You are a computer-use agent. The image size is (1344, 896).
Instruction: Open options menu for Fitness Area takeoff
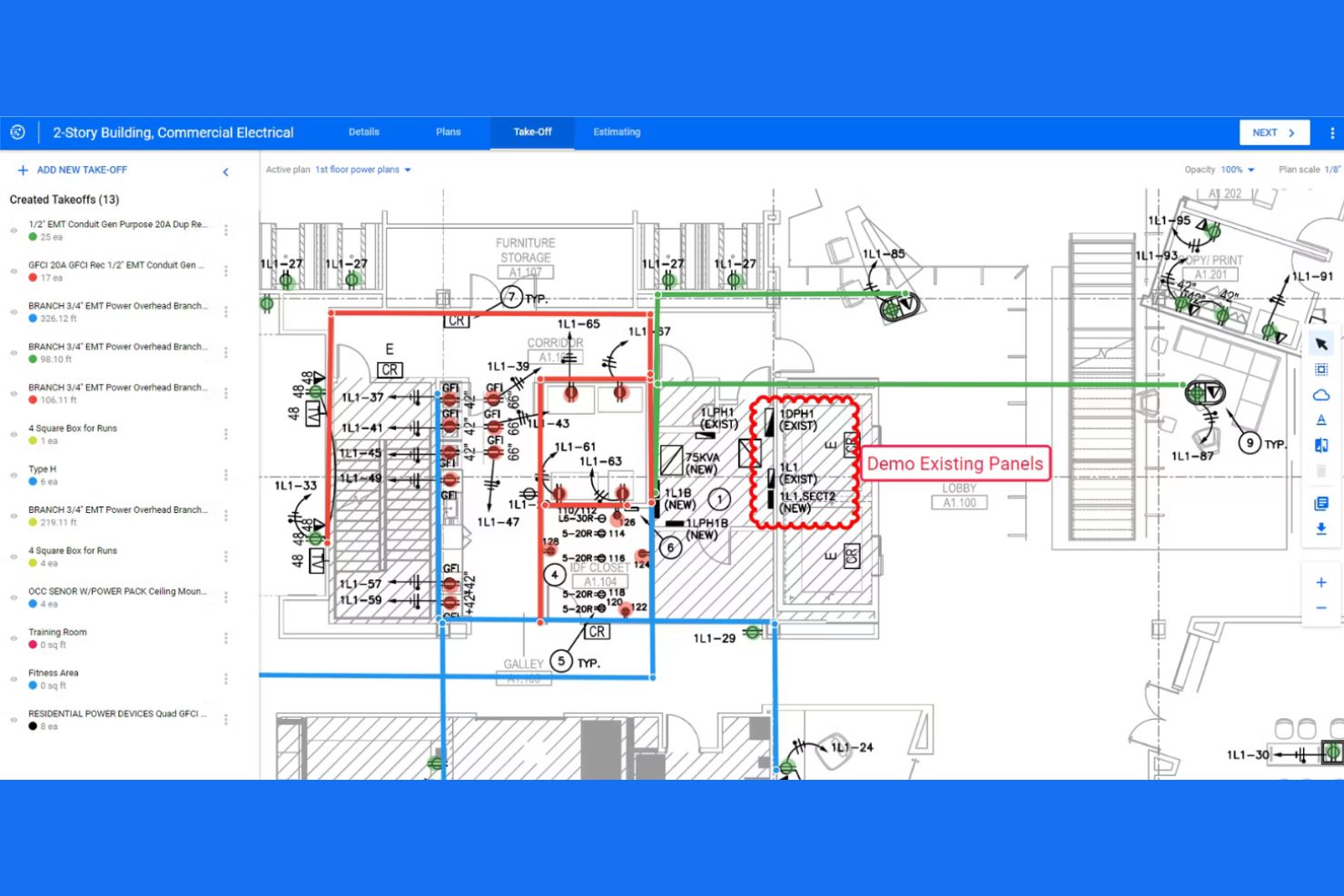pyautogui.click(x=225, y=678)
